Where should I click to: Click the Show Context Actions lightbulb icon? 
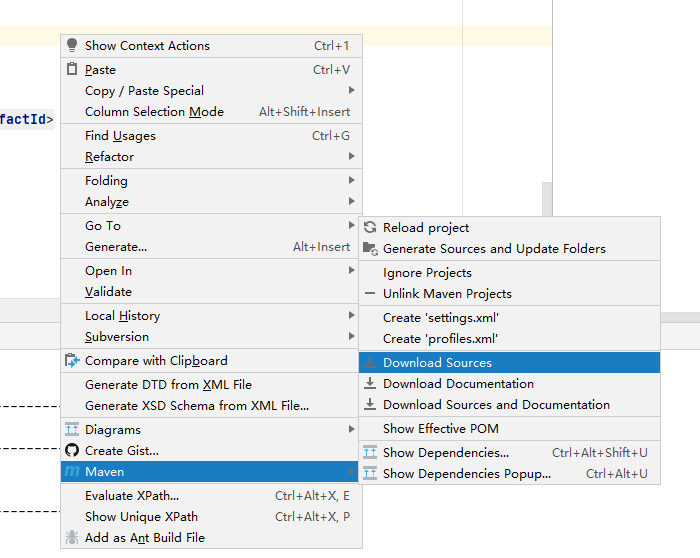pos(71,45)
